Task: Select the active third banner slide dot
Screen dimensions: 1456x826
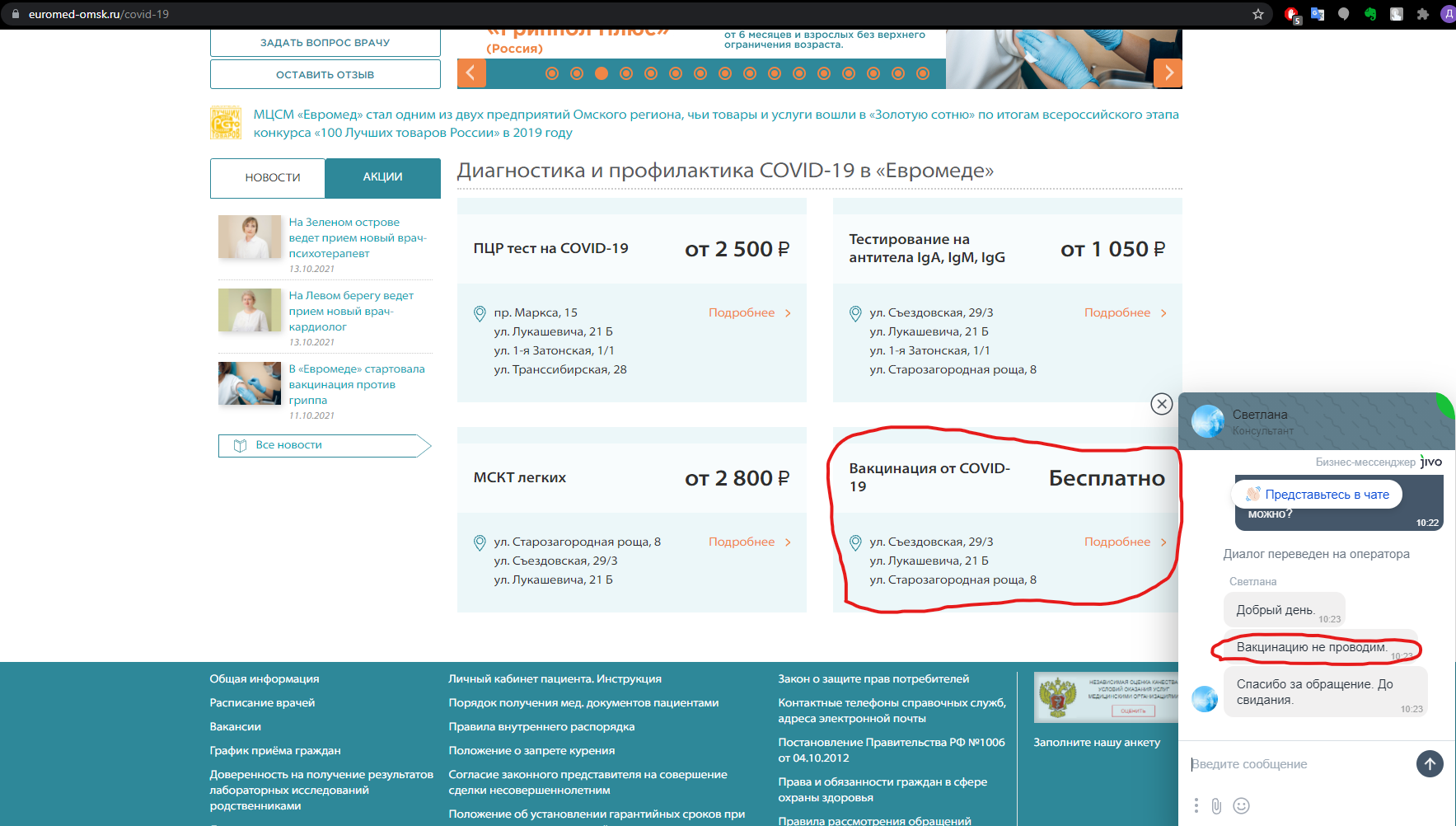Action: [x=602, y=73]
